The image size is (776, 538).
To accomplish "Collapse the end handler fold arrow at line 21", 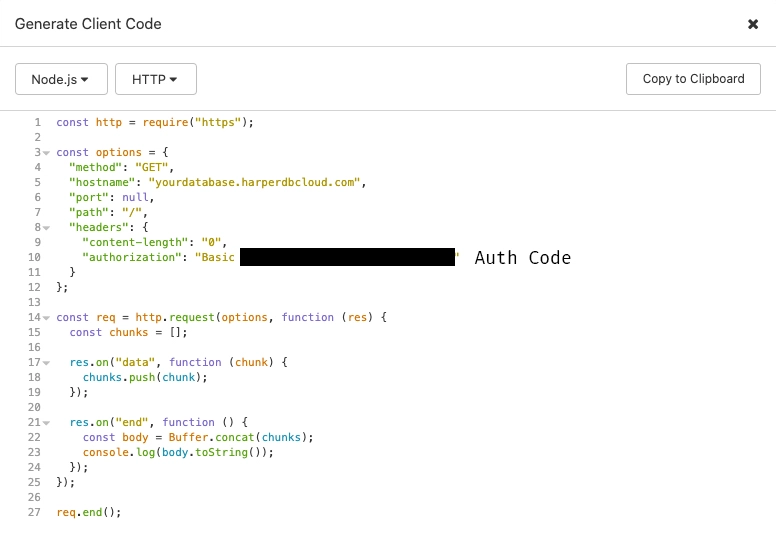I will (47, 423).
